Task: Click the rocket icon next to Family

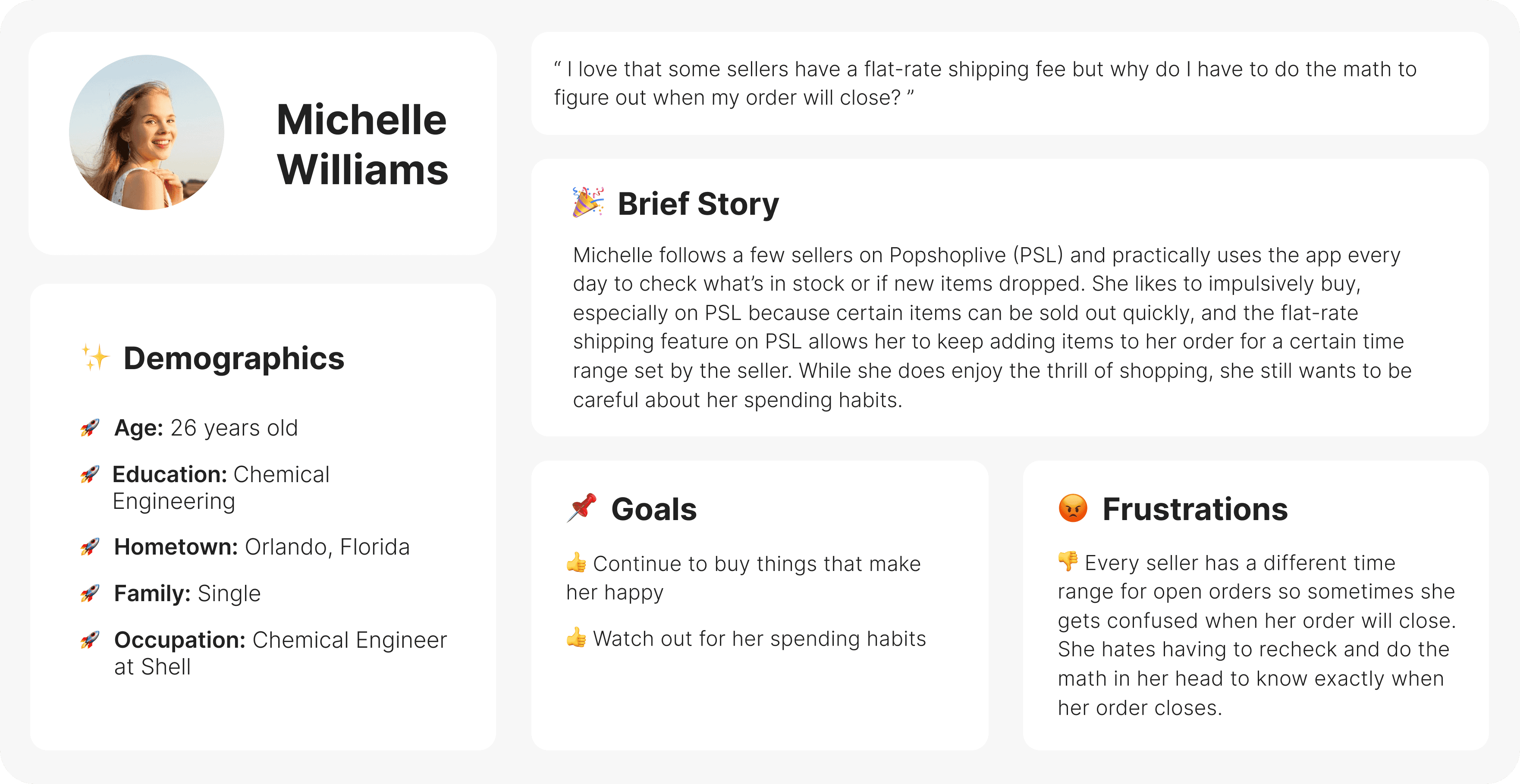Action: tap(90, 593)
